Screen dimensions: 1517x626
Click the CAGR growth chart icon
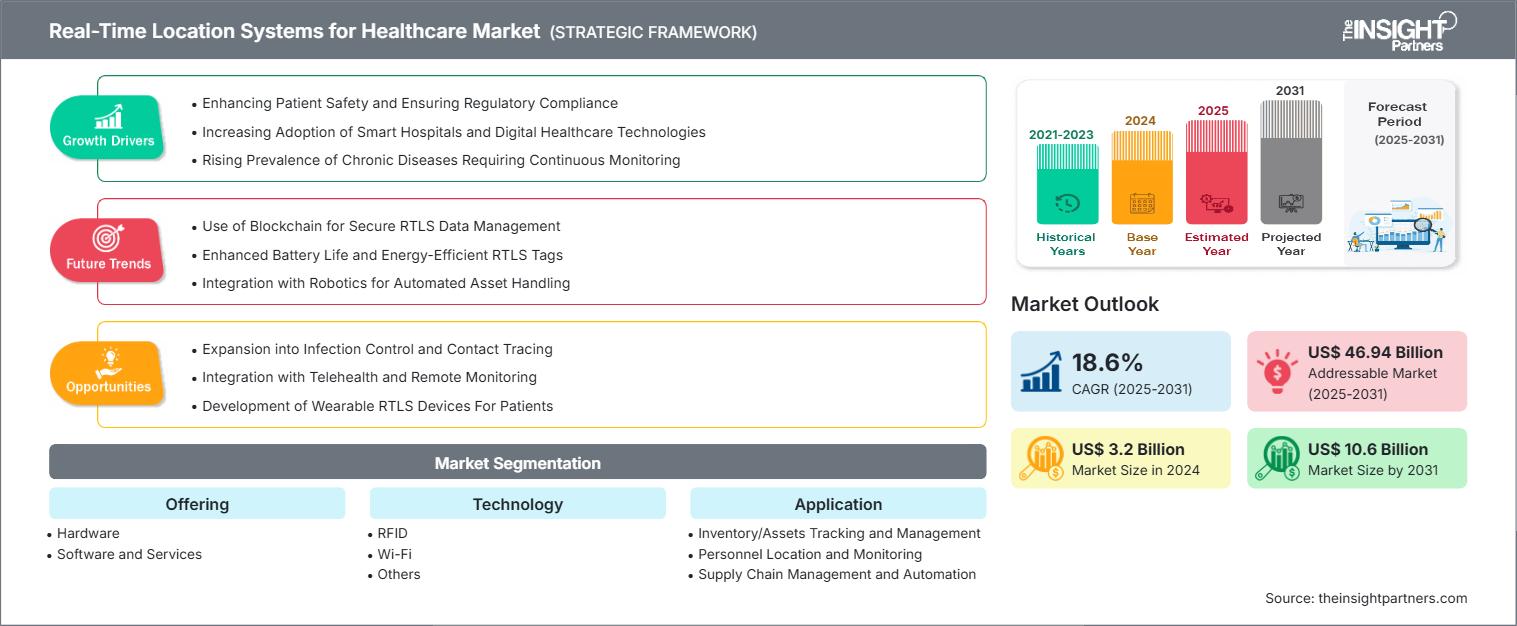1041,371
